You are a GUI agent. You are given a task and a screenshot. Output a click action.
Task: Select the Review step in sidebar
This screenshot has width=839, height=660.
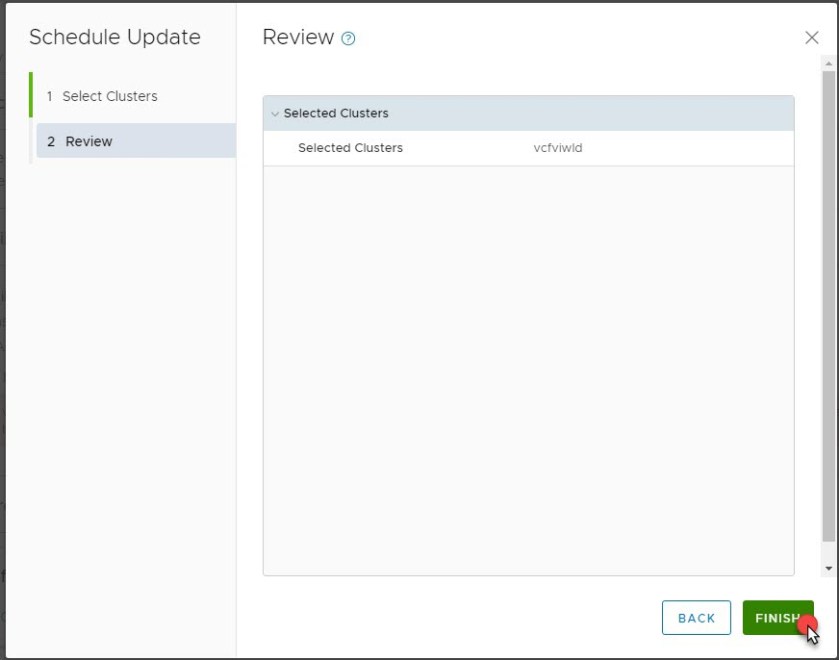click(x=135, y=141)
